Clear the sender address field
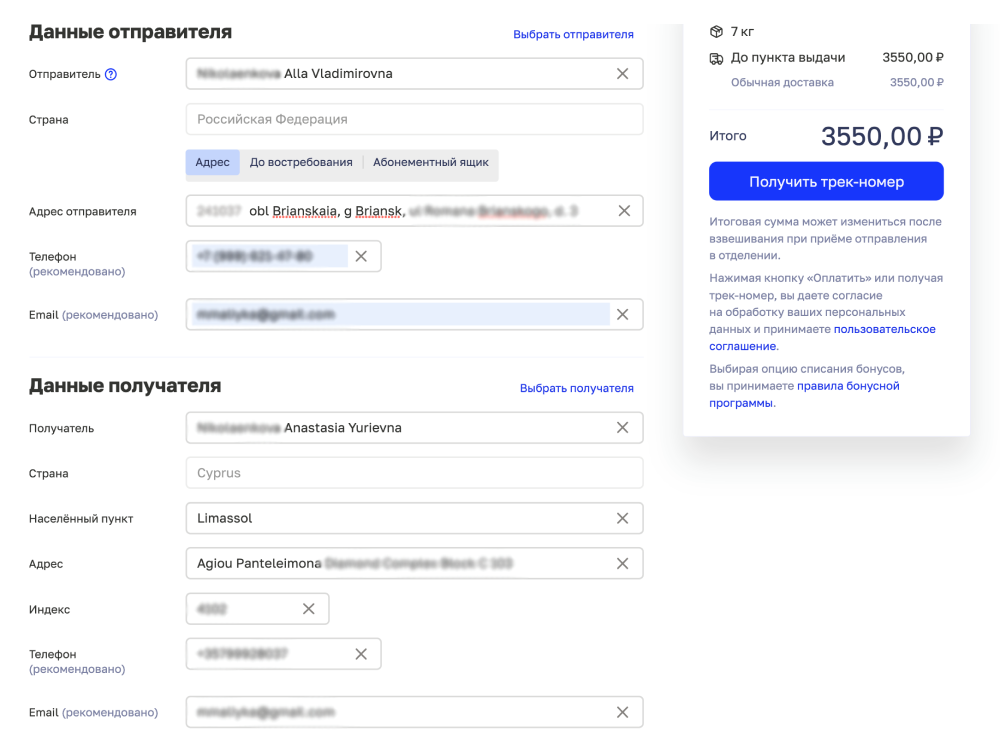The height and width of the screenshot is (752, 1000). point(623,211)
